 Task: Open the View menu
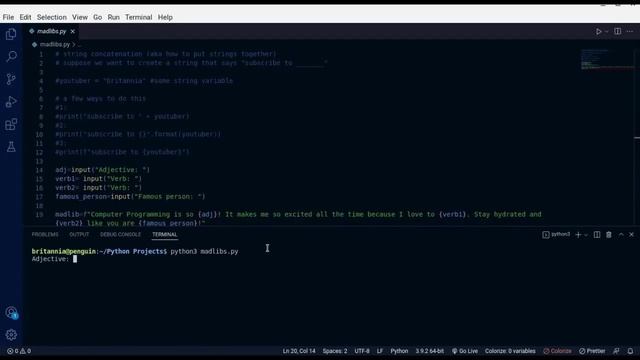click(80, 17)
